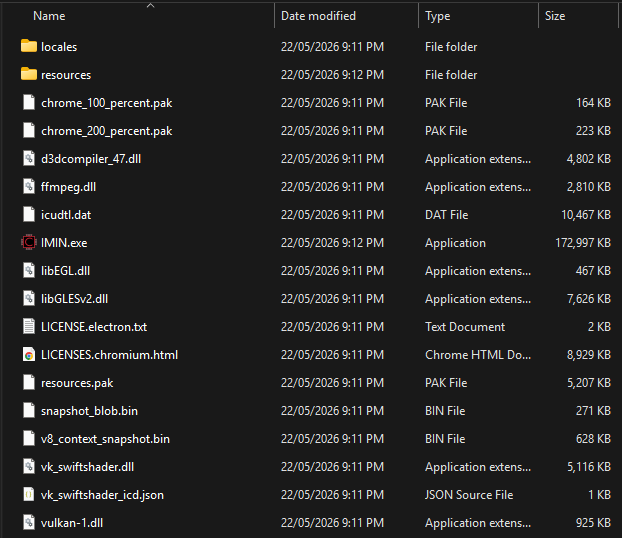
Task: Click the file name ffmpeg.dll
Action: (x=68, y=187)
